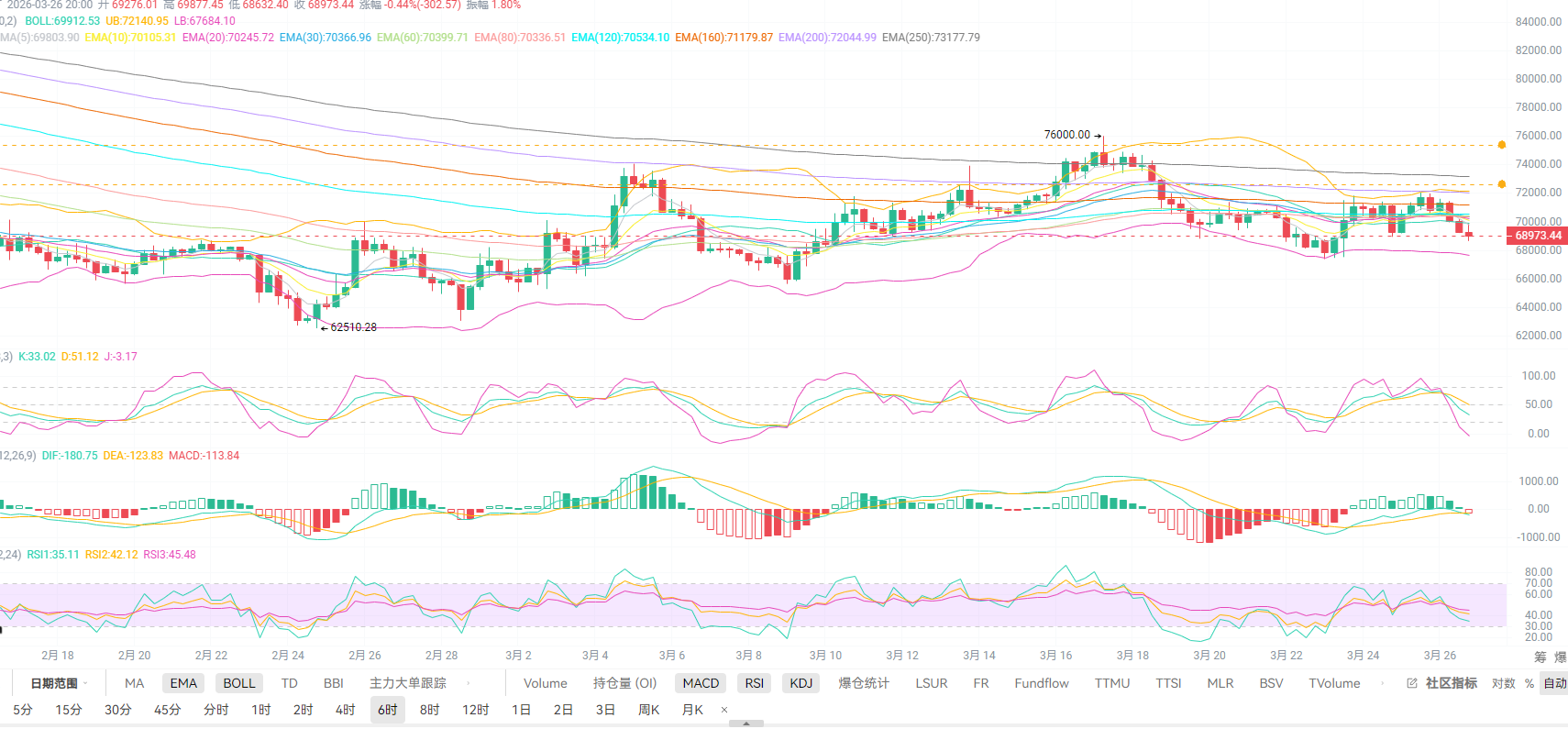The image size is (1568, 729).
Task: Click the 爆 liquidation icon
Action: [1560, 657]
